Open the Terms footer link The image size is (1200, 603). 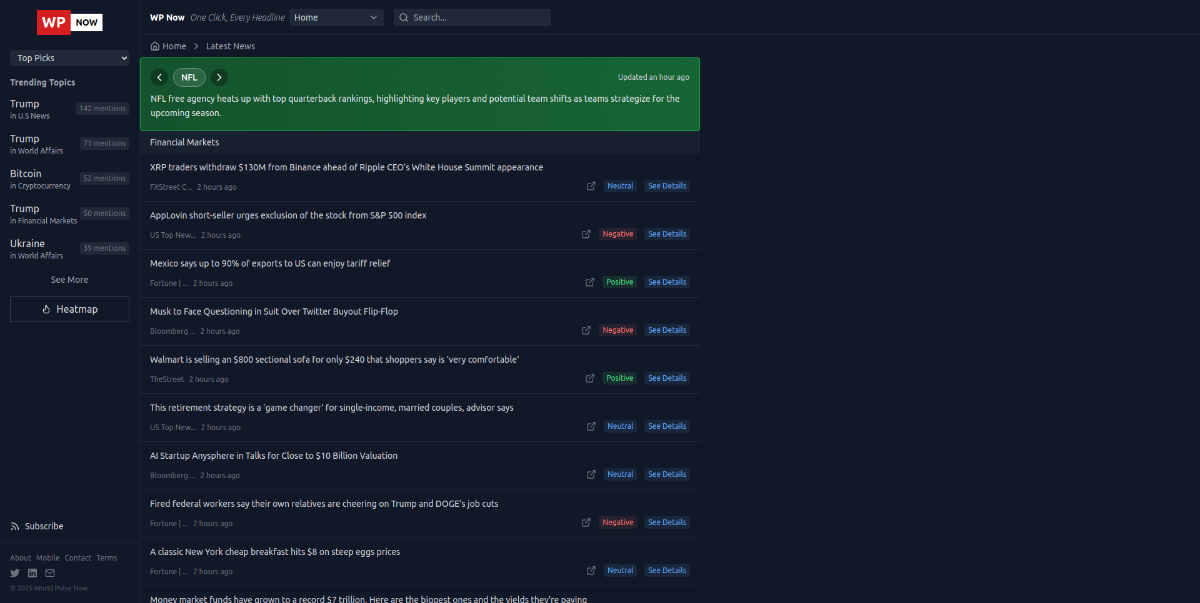point(107,558)
